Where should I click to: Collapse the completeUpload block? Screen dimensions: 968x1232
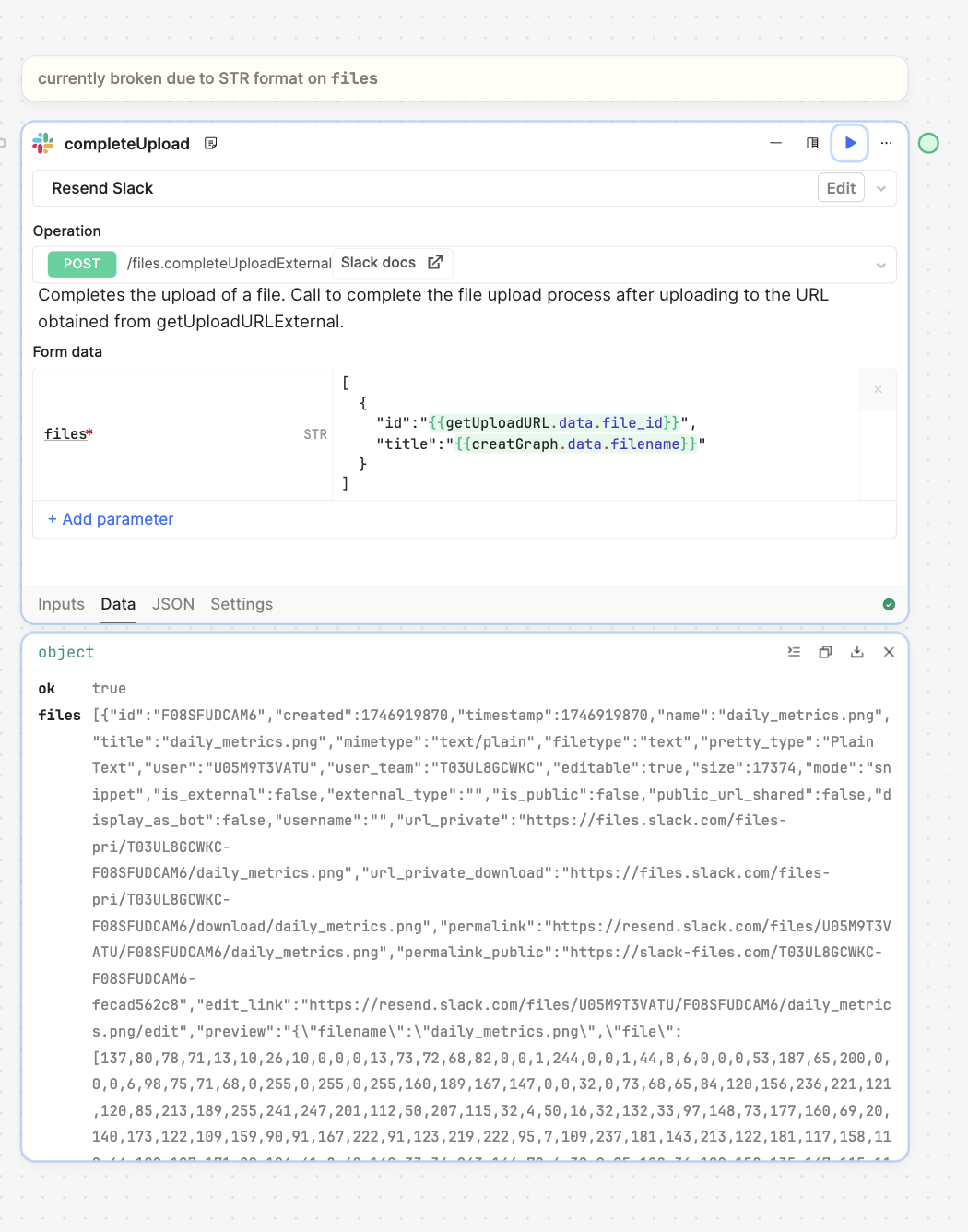click(776, 143)
